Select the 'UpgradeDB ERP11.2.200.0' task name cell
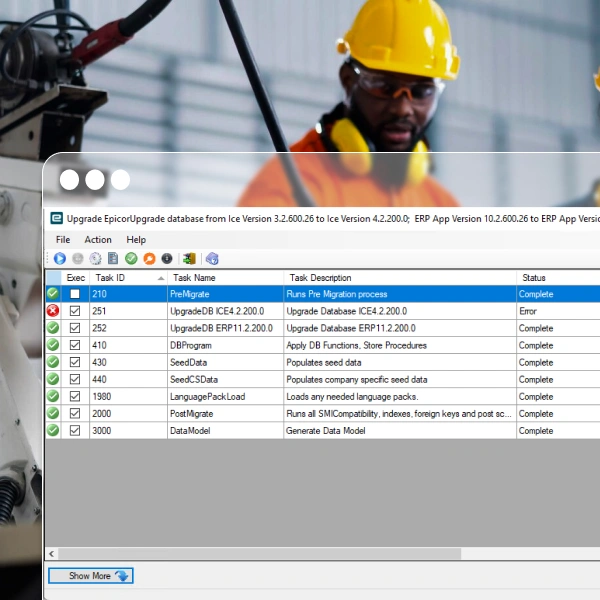The image size is (600, 600). pos(225,328)
